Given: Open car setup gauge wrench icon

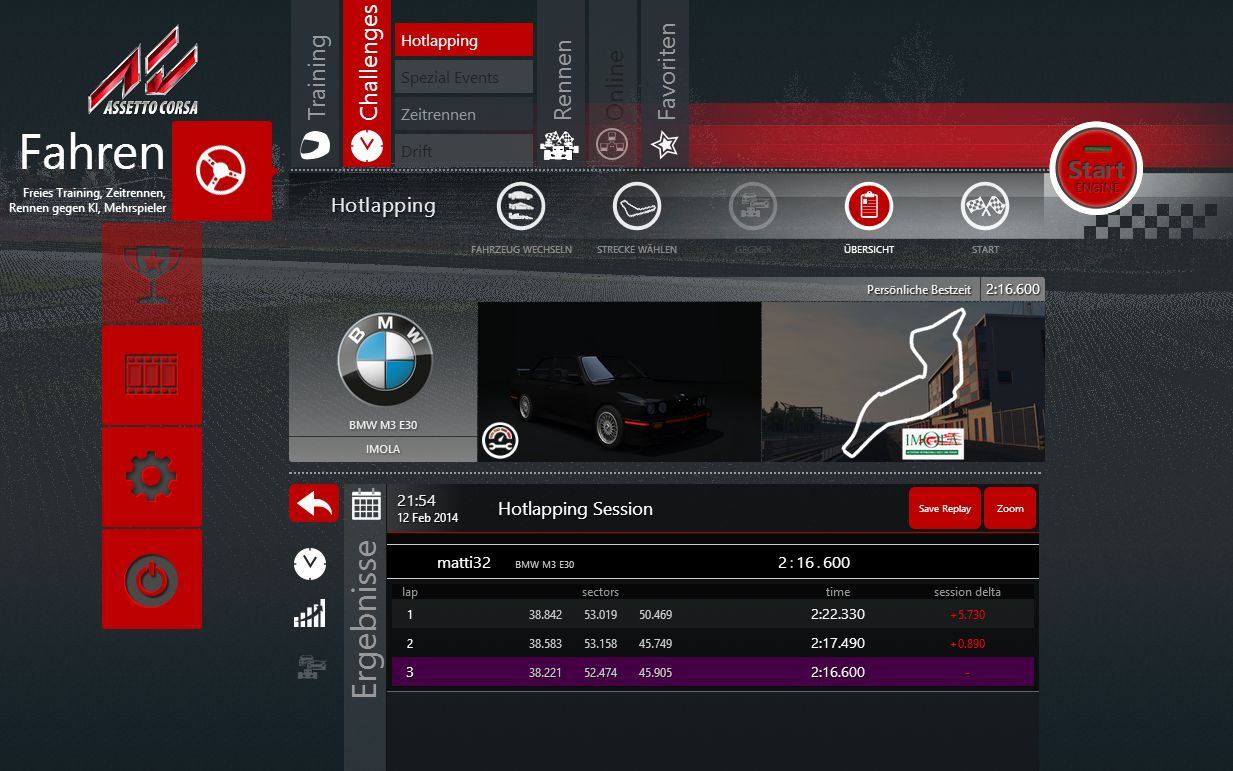Looking at the screenshot, I should [x=500, y=440].
